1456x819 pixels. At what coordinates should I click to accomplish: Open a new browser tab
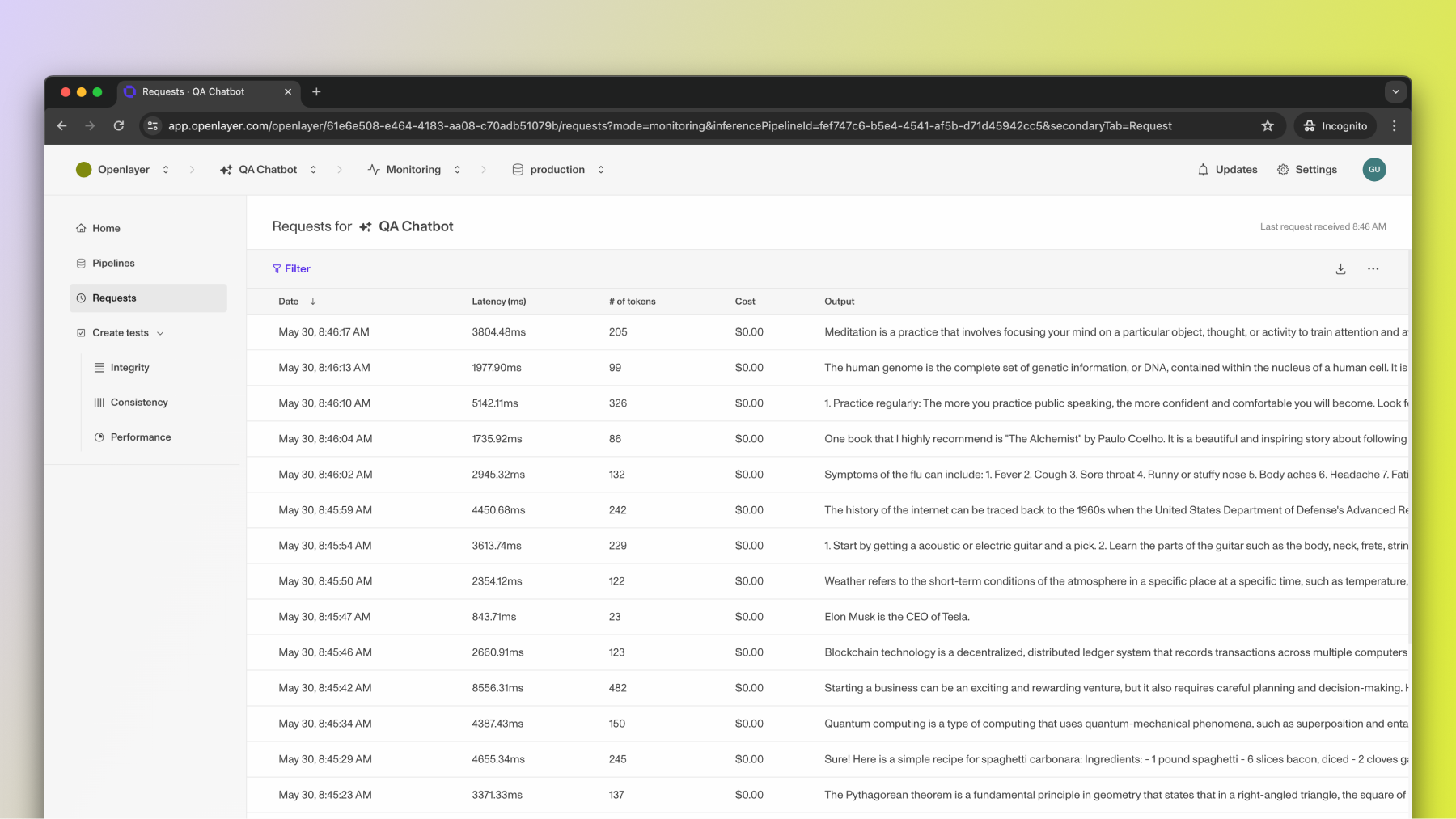pyautogui.click(x=316, y=91)
